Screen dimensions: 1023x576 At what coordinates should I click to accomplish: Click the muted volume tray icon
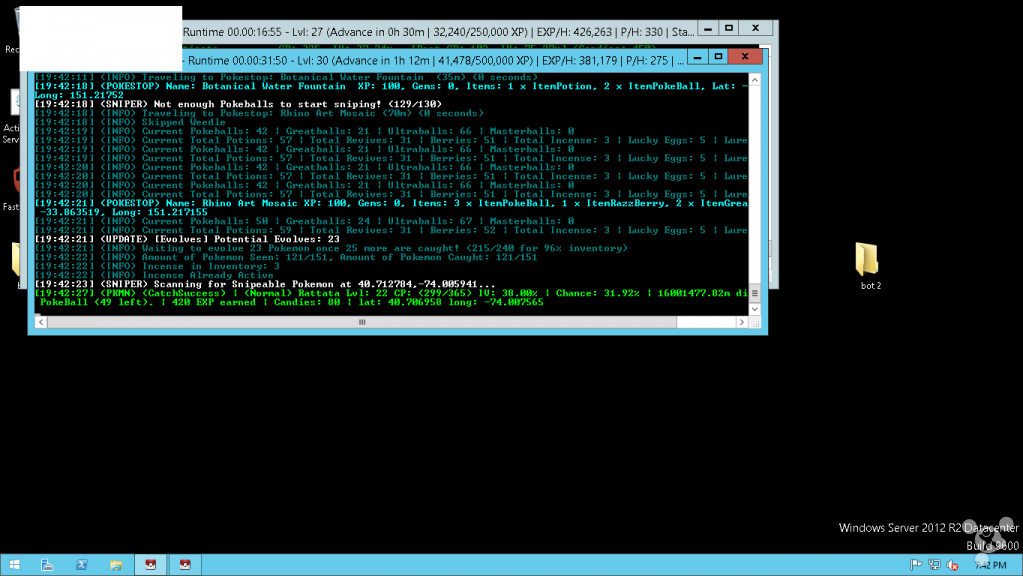953,565
